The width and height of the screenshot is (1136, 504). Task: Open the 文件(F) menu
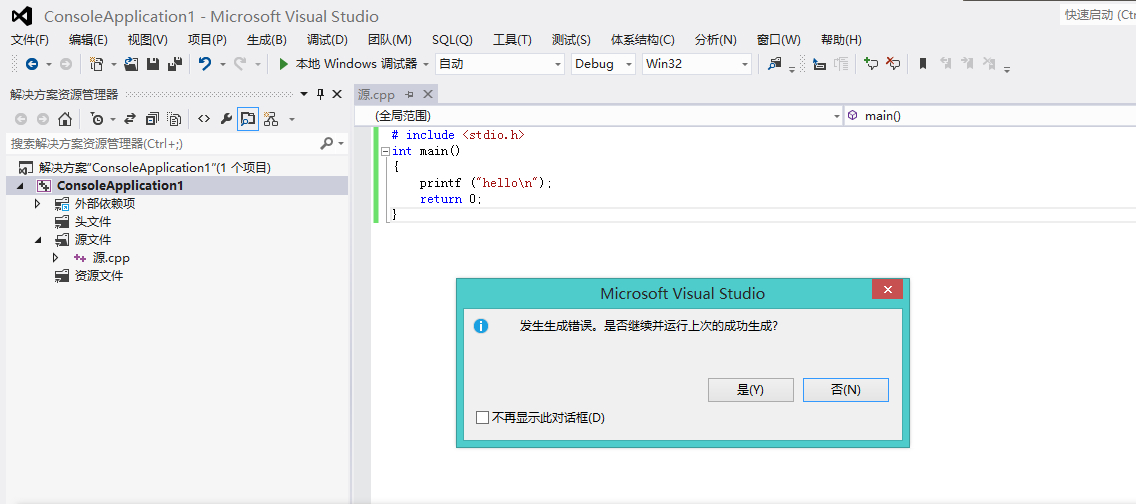coord(30,40)
